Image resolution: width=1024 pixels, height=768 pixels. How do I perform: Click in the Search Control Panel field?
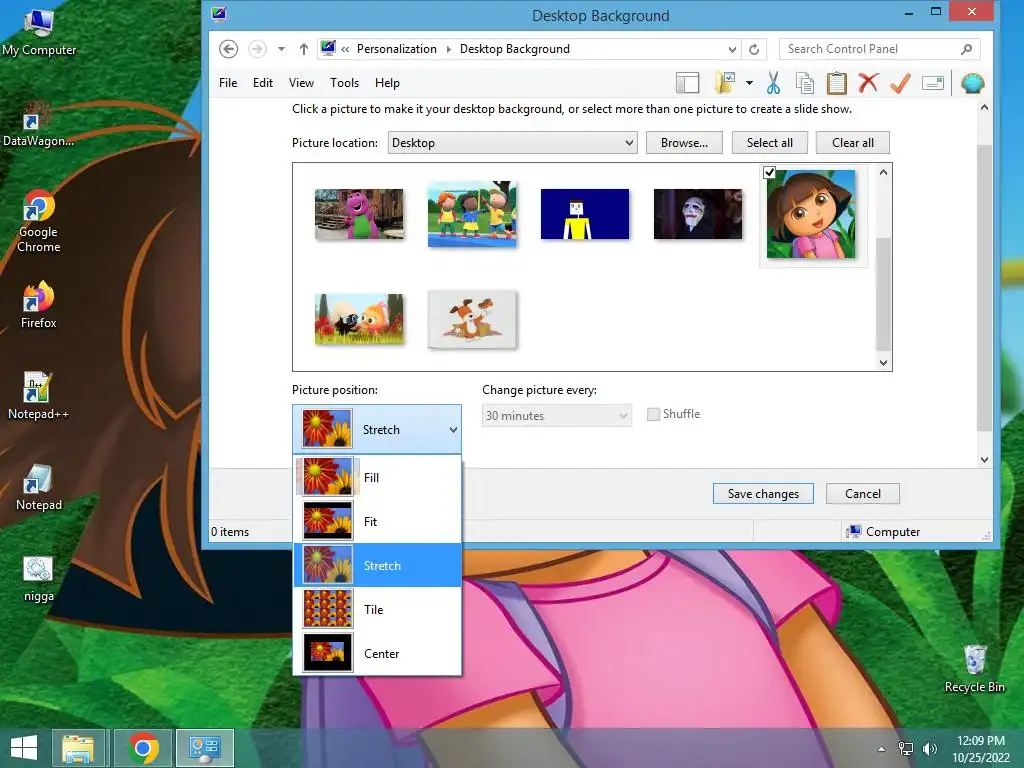click(x=879, y=49)
